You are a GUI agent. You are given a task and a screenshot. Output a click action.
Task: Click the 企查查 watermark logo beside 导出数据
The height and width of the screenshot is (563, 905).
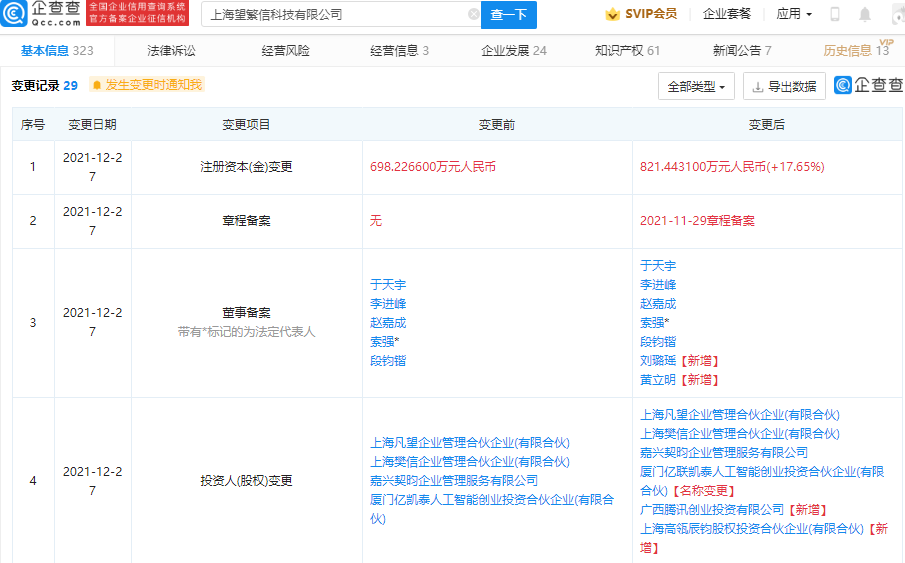[x=869, y=85]
